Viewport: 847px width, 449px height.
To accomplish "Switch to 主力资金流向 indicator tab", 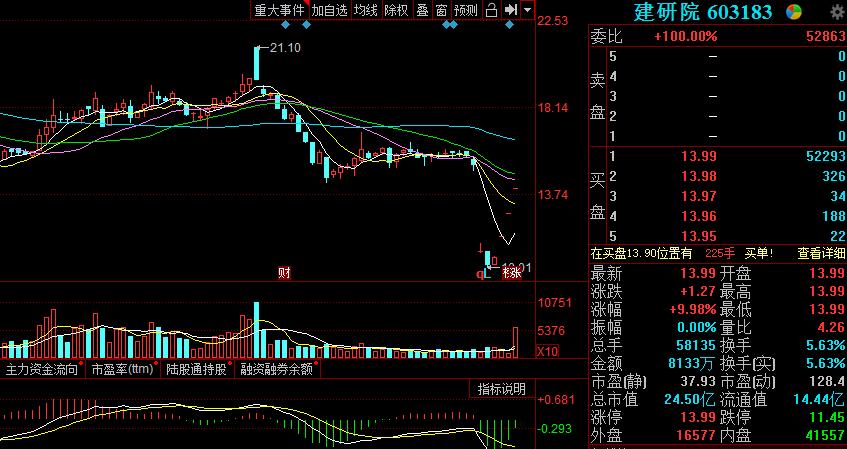I will (42, 370).
